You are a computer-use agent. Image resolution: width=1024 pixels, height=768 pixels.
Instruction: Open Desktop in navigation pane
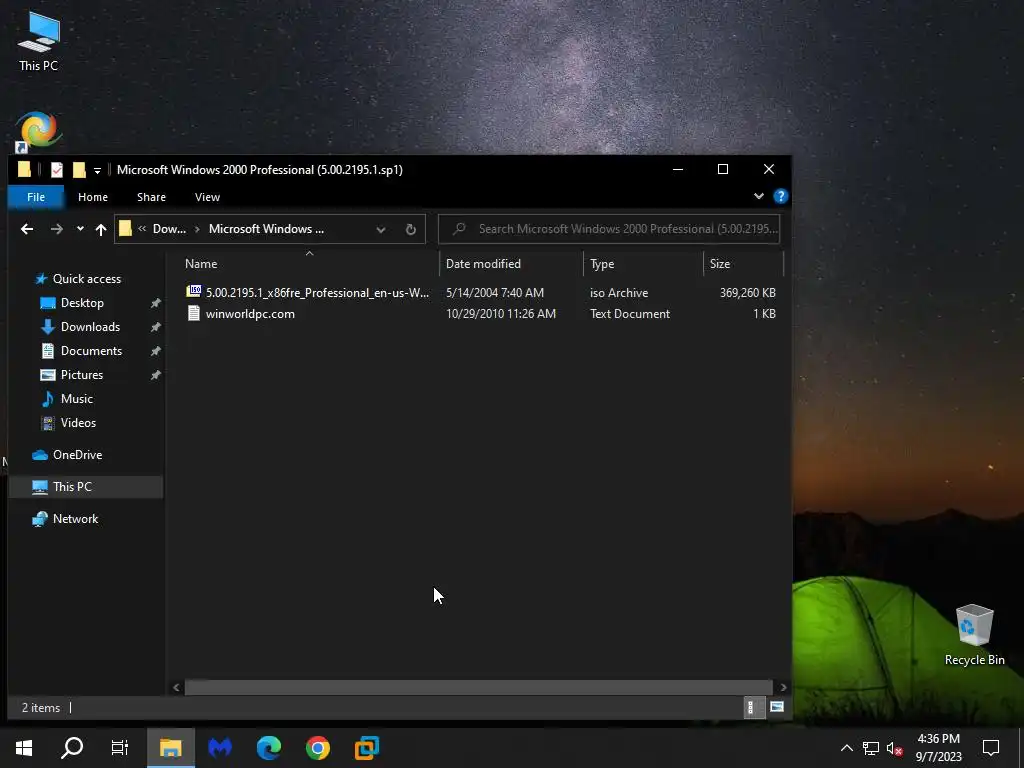click(82, 303)
